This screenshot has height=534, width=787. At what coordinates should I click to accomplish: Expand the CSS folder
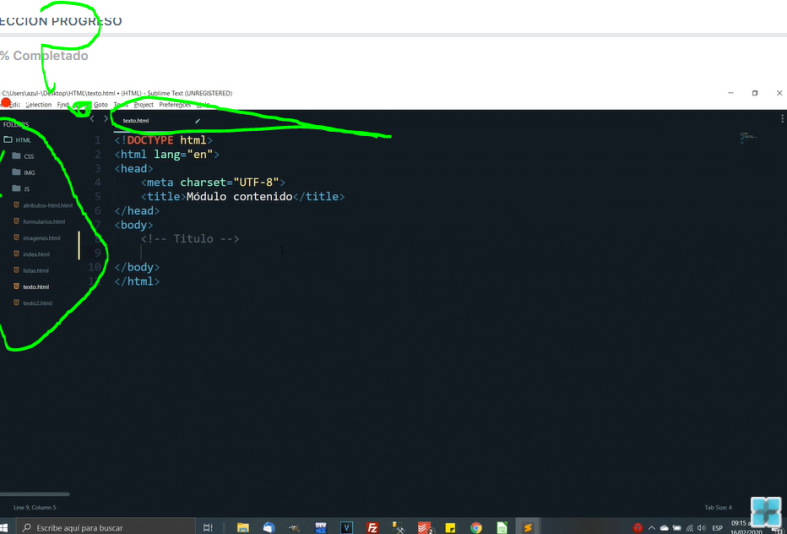[x=28, y=156]
